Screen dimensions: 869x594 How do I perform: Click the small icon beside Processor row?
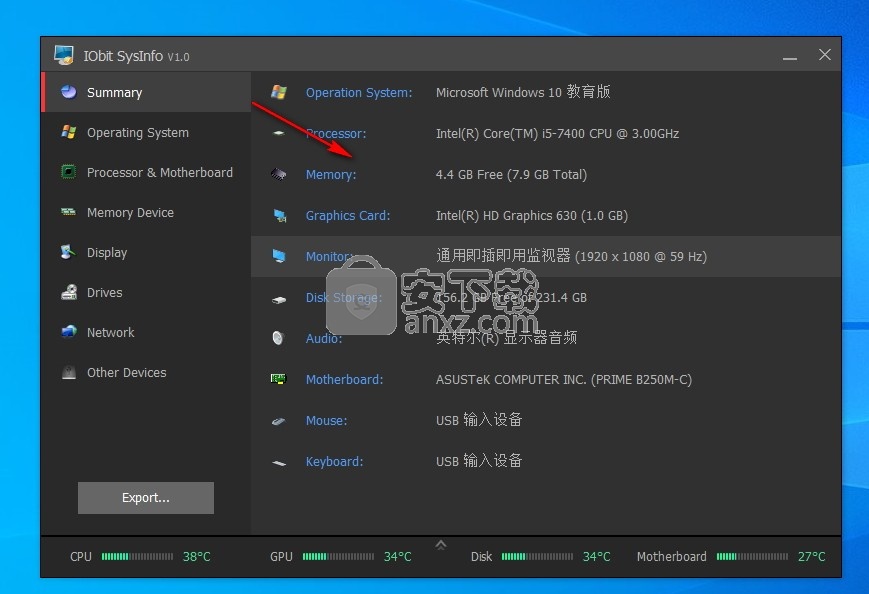pos(279,133)
